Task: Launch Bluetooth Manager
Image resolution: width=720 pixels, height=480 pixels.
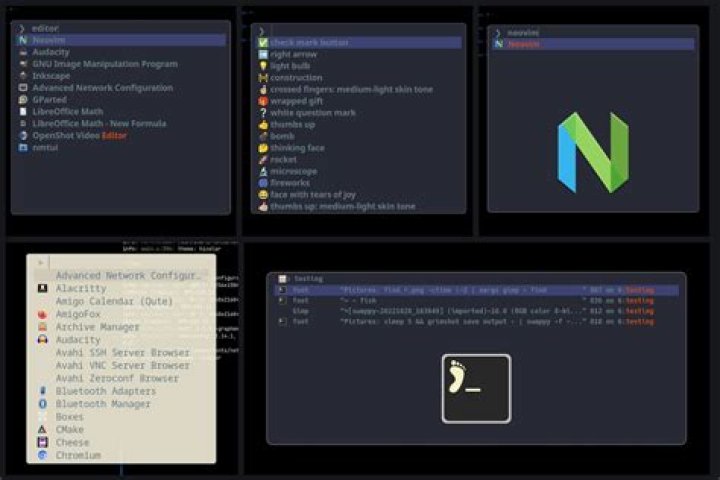Action: [121, 404]
